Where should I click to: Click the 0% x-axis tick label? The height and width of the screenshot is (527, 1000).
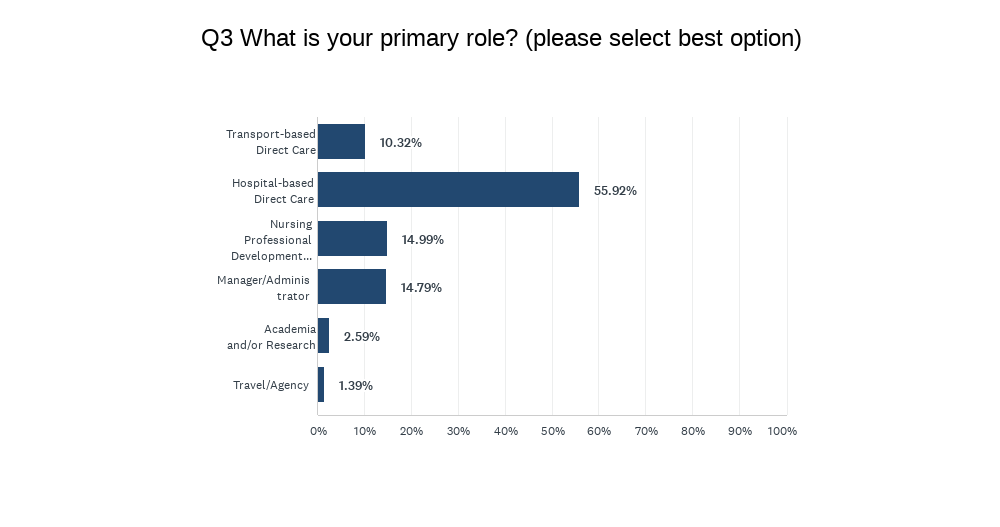coord(318,431)
